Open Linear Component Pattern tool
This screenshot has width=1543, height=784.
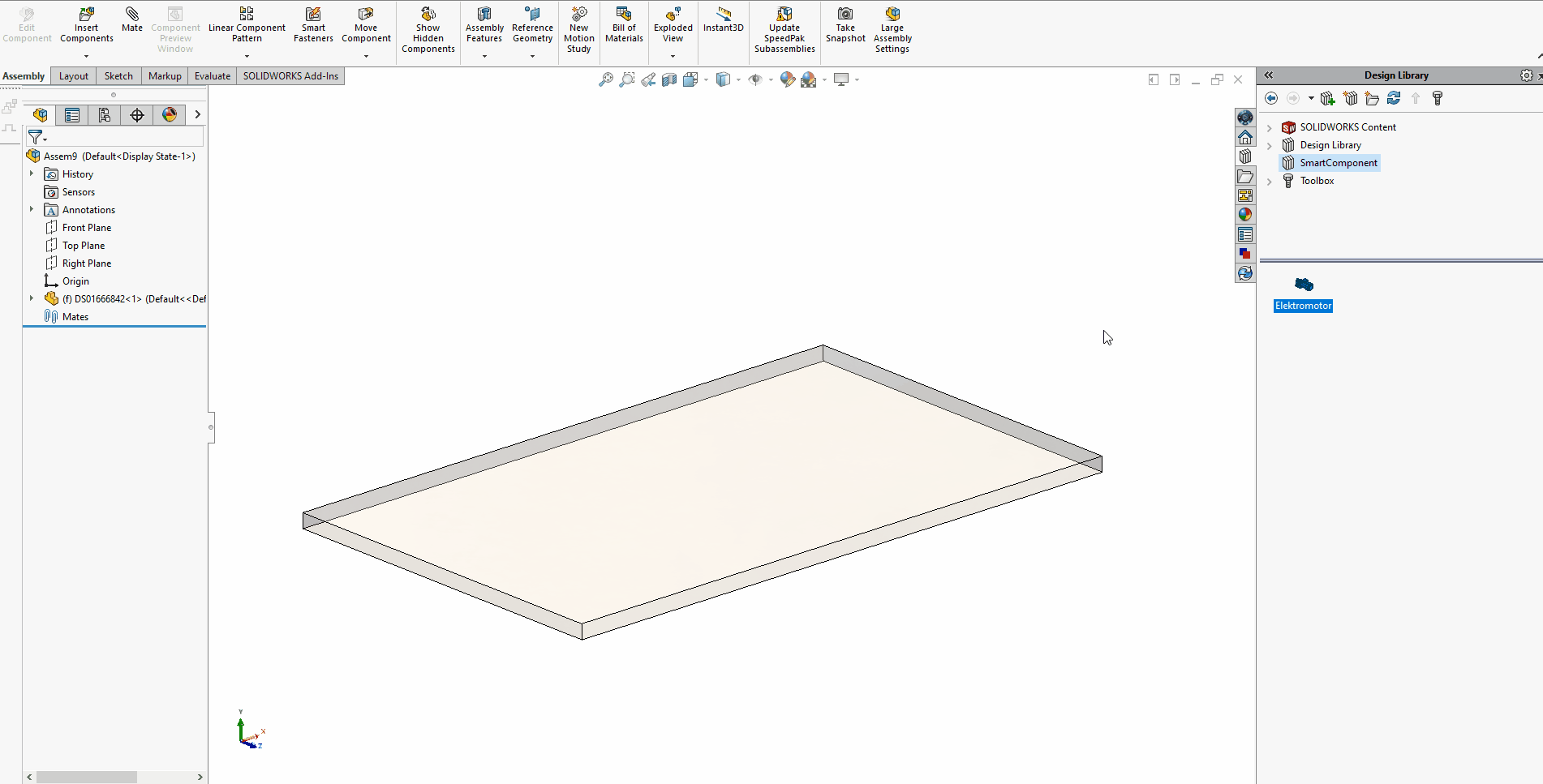[247, 24]
